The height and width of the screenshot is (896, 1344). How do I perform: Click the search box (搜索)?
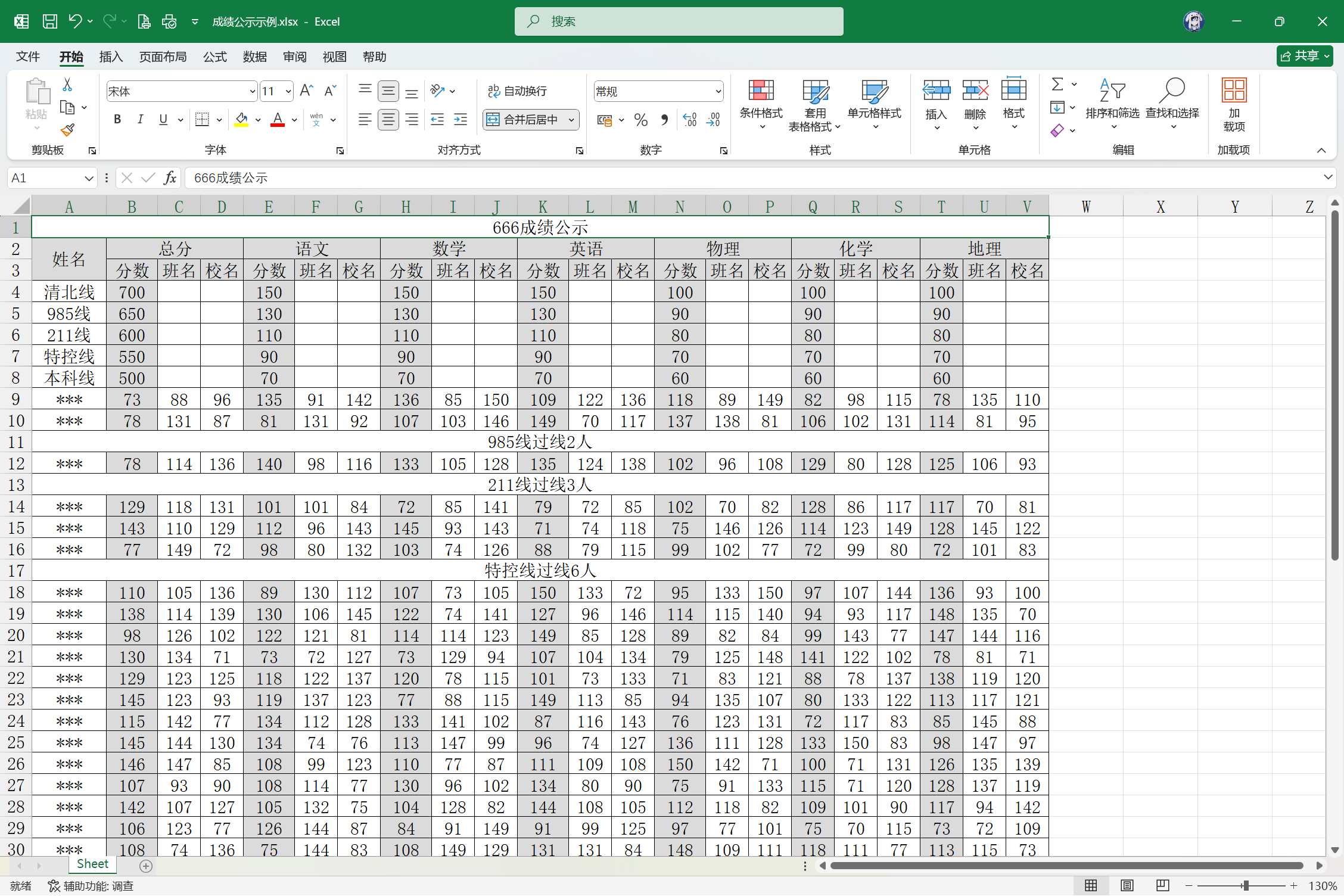(679, 21)
